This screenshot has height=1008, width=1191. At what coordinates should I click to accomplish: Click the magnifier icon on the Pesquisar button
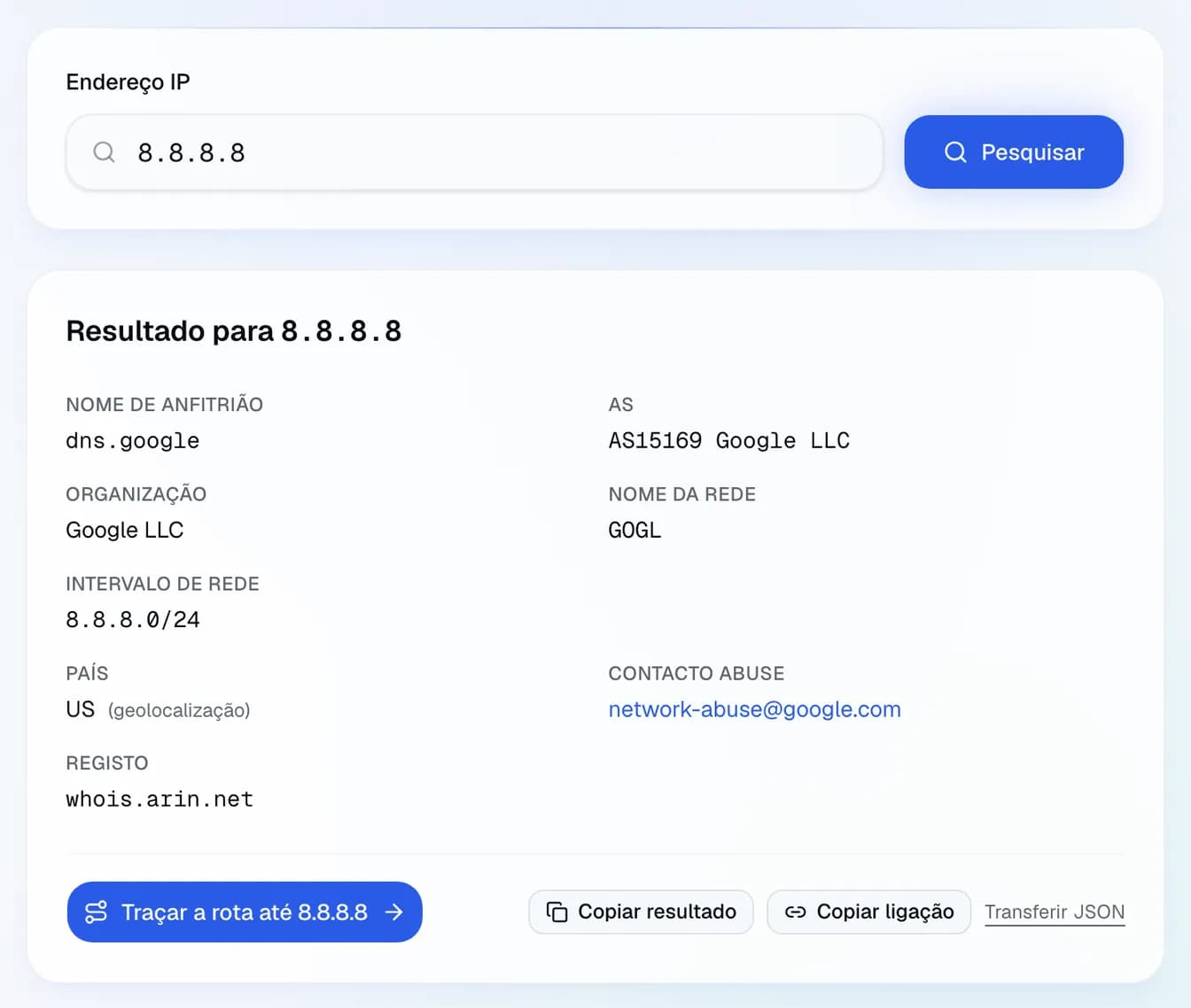coord(955,152)
